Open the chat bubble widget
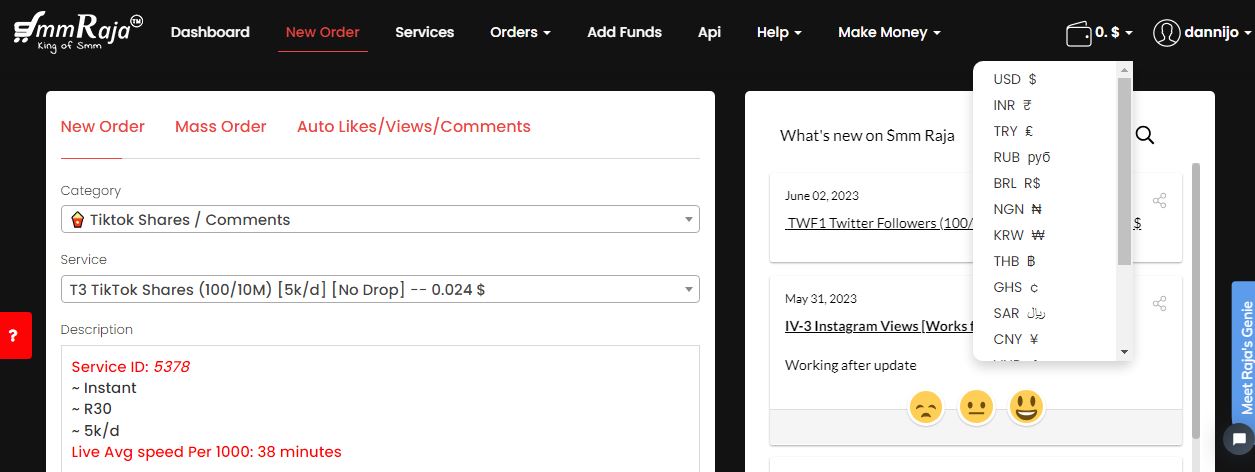The image size is (1255, 472). tap(1238, 438)
